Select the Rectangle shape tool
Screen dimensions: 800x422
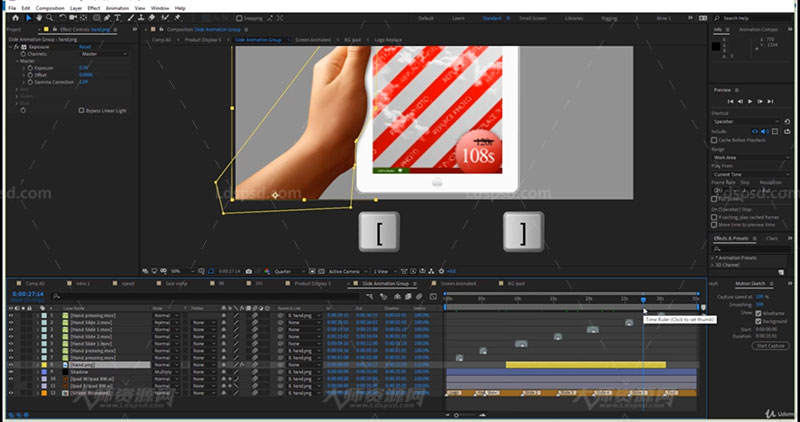coord(96,18)
